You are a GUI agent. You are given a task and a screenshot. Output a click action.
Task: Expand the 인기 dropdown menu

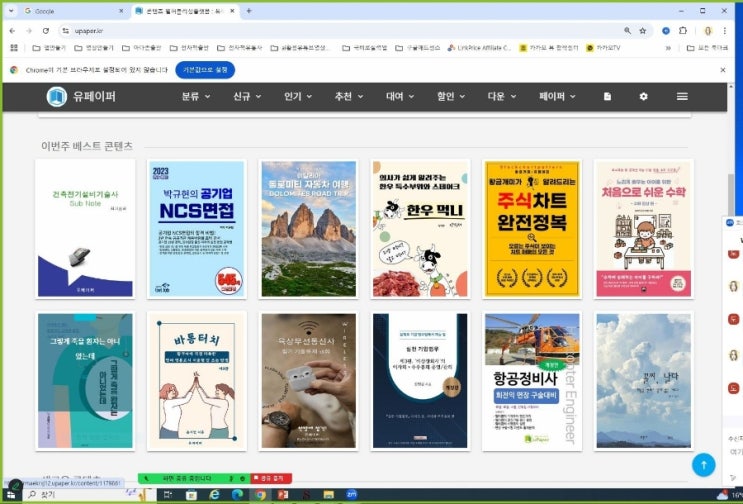(298, 97)
